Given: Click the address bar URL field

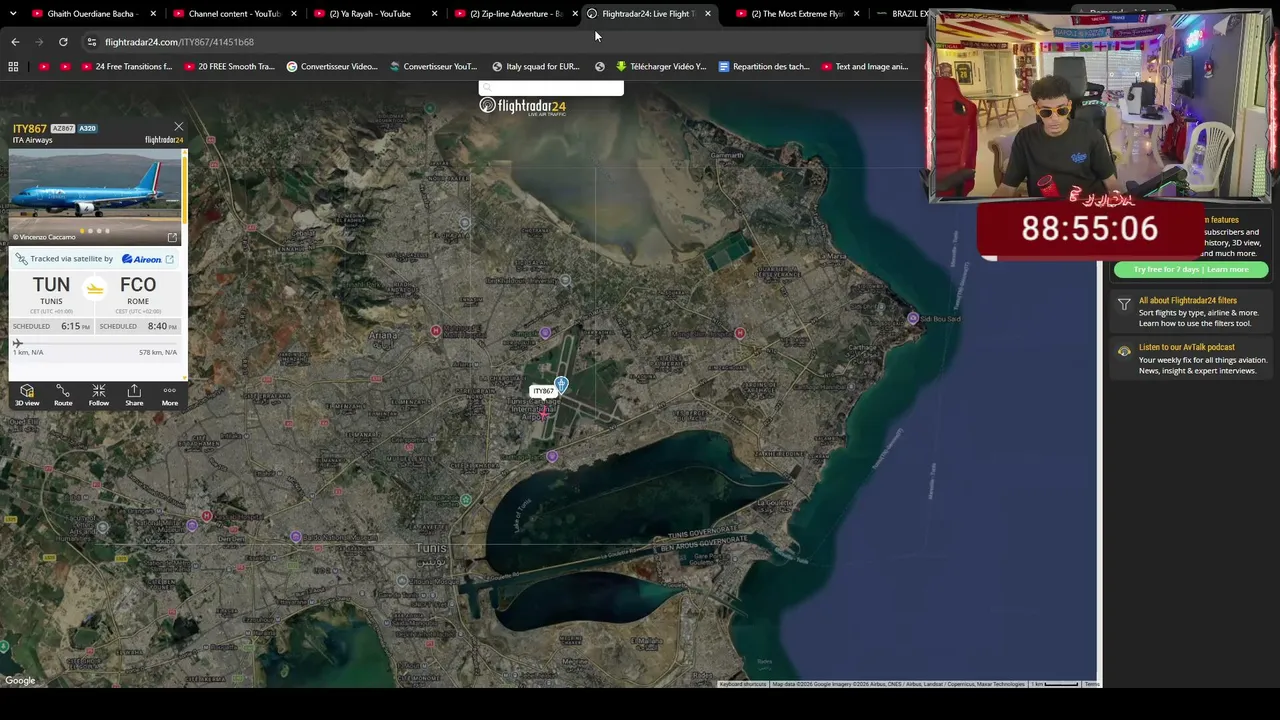Looking at the screenshot, I should coord(500,42).
